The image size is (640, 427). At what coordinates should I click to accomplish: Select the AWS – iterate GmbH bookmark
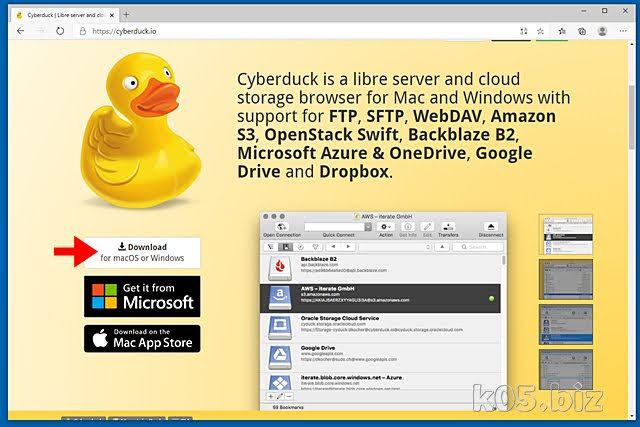380,298
